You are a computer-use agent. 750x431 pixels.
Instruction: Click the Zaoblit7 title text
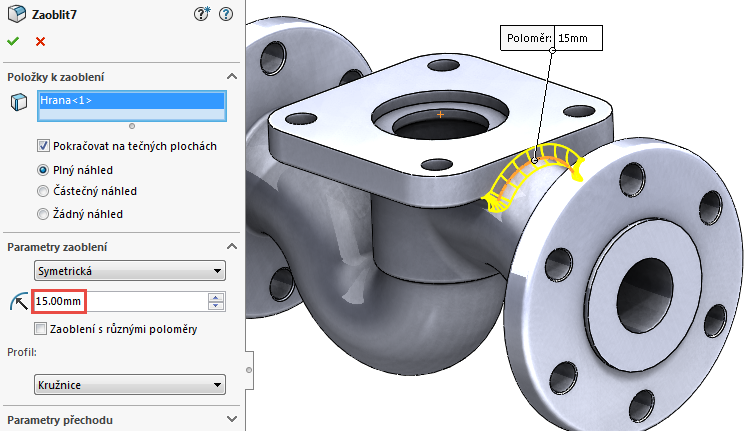[x=54, y=14]
